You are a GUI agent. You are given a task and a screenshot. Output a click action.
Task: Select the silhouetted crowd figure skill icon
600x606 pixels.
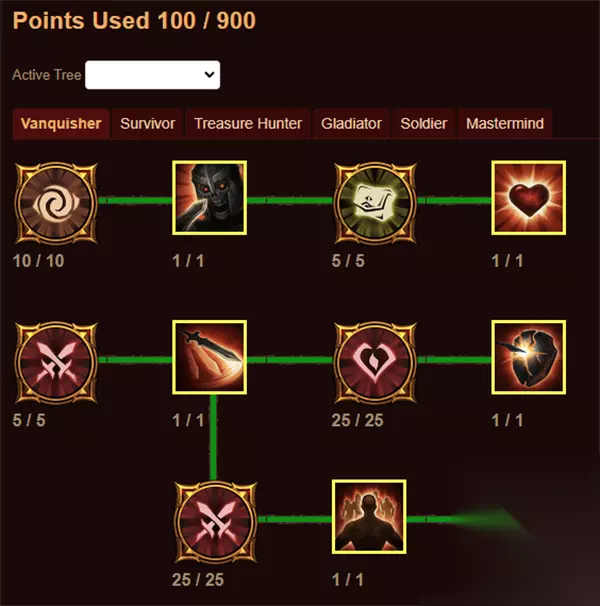point(369,517)
